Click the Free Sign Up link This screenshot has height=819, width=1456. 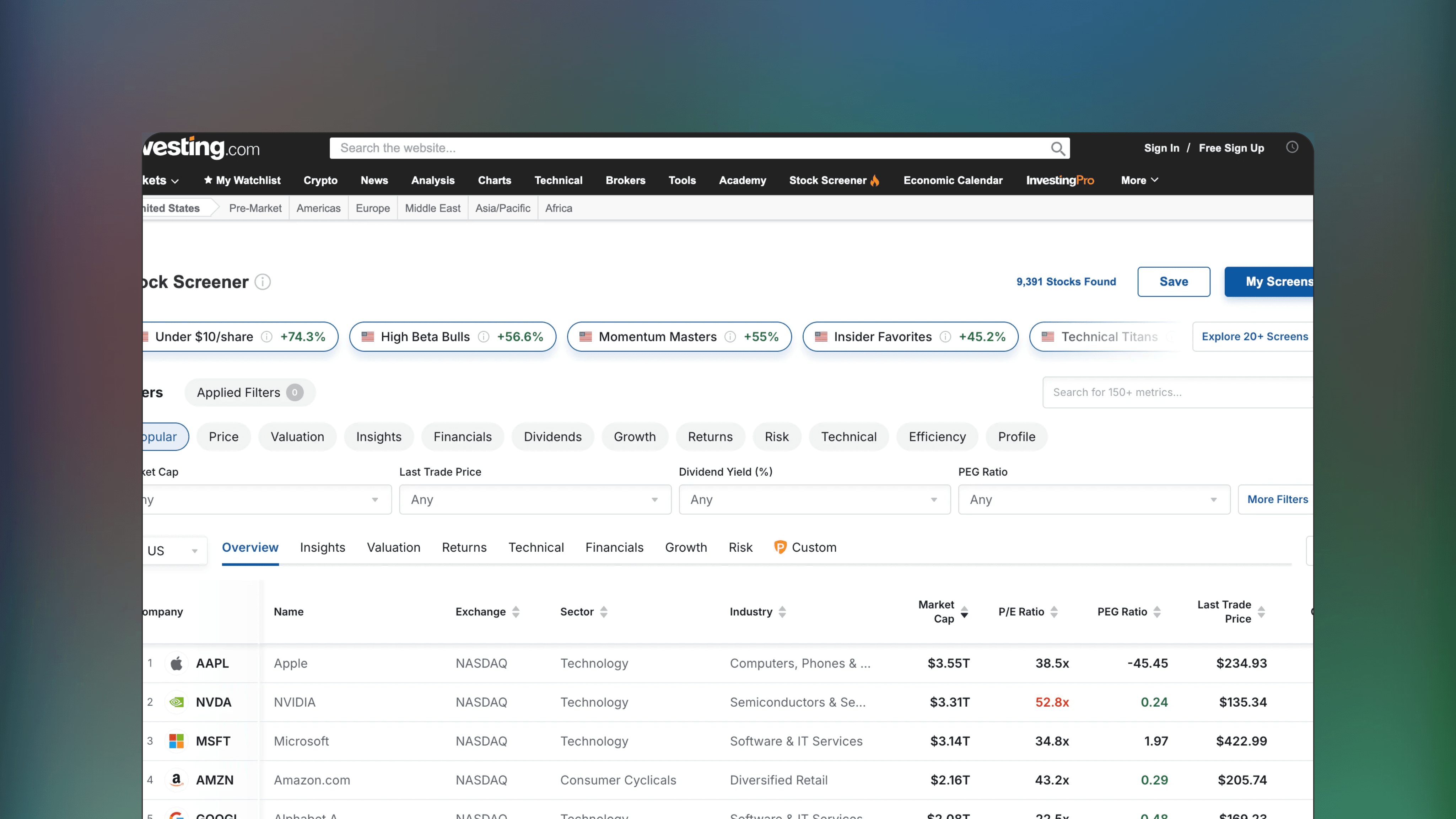click(1231, 148)
